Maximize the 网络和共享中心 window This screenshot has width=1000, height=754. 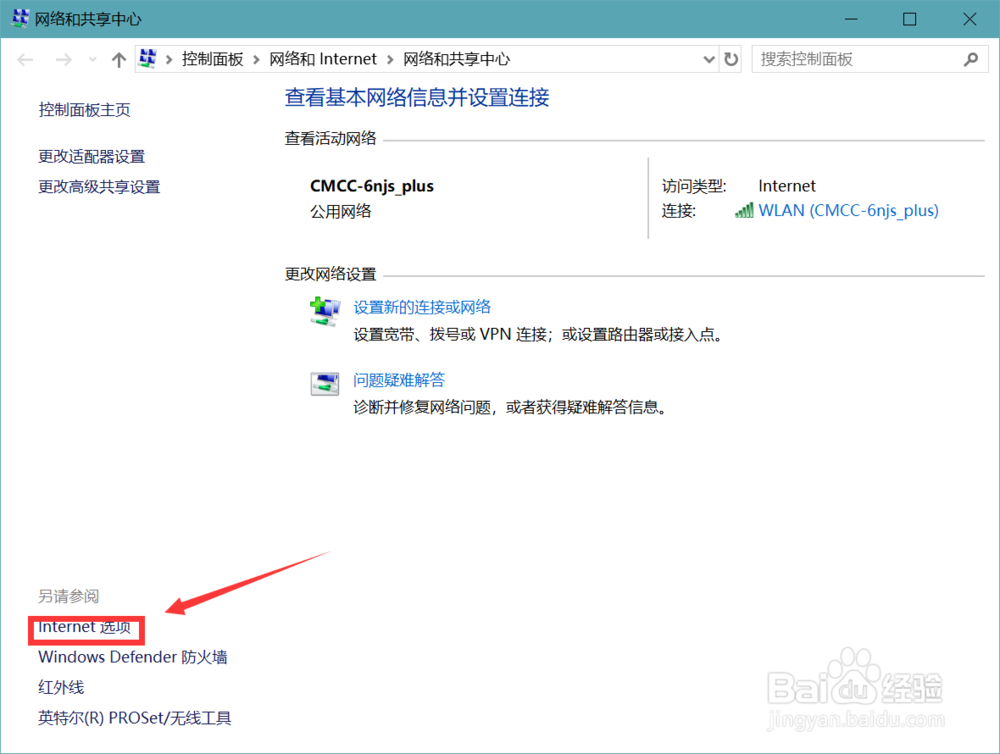click(x=910, y=19)
